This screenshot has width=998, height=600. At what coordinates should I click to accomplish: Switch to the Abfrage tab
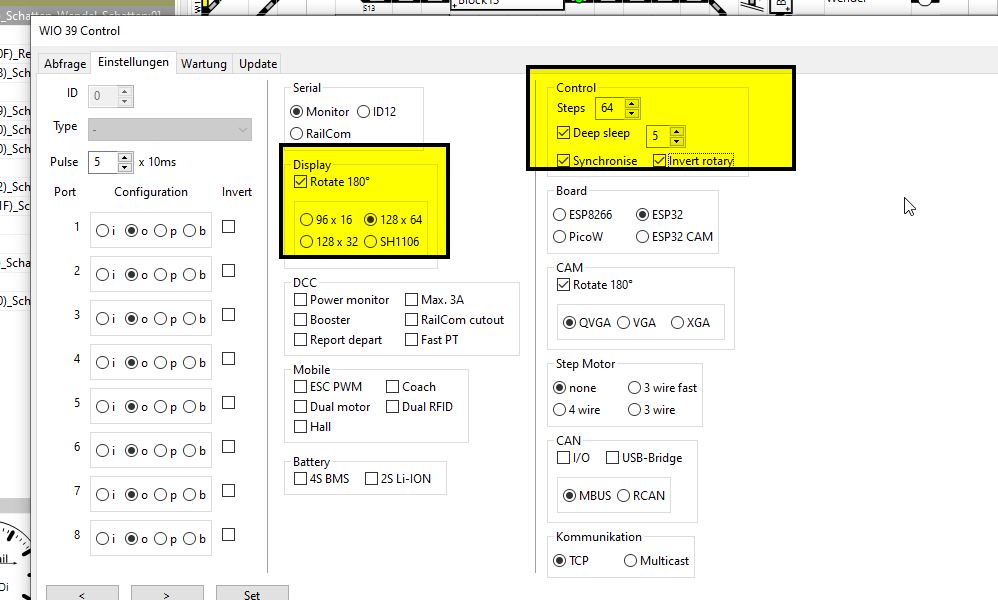coord(65,64)
